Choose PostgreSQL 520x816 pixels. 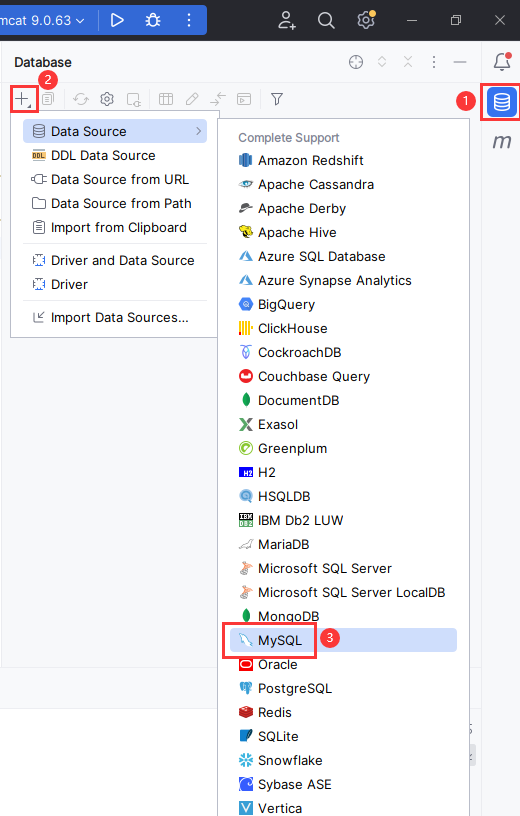[344, 688]
